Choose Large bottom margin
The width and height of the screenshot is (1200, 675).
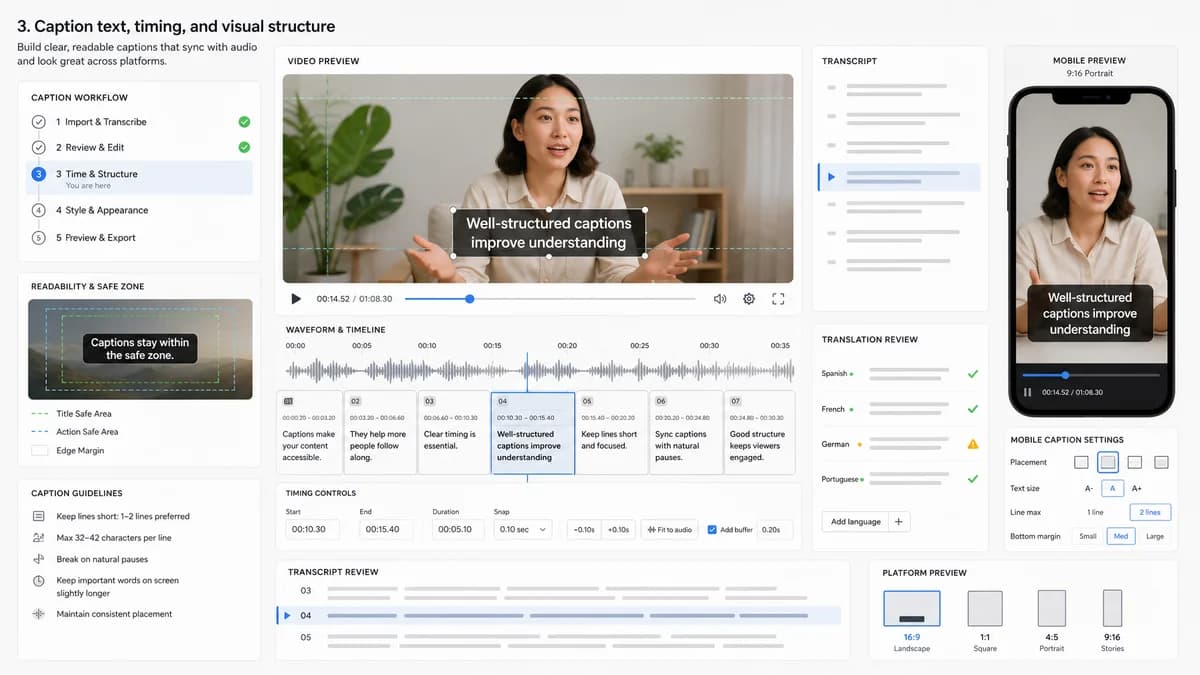[1155, 537]
